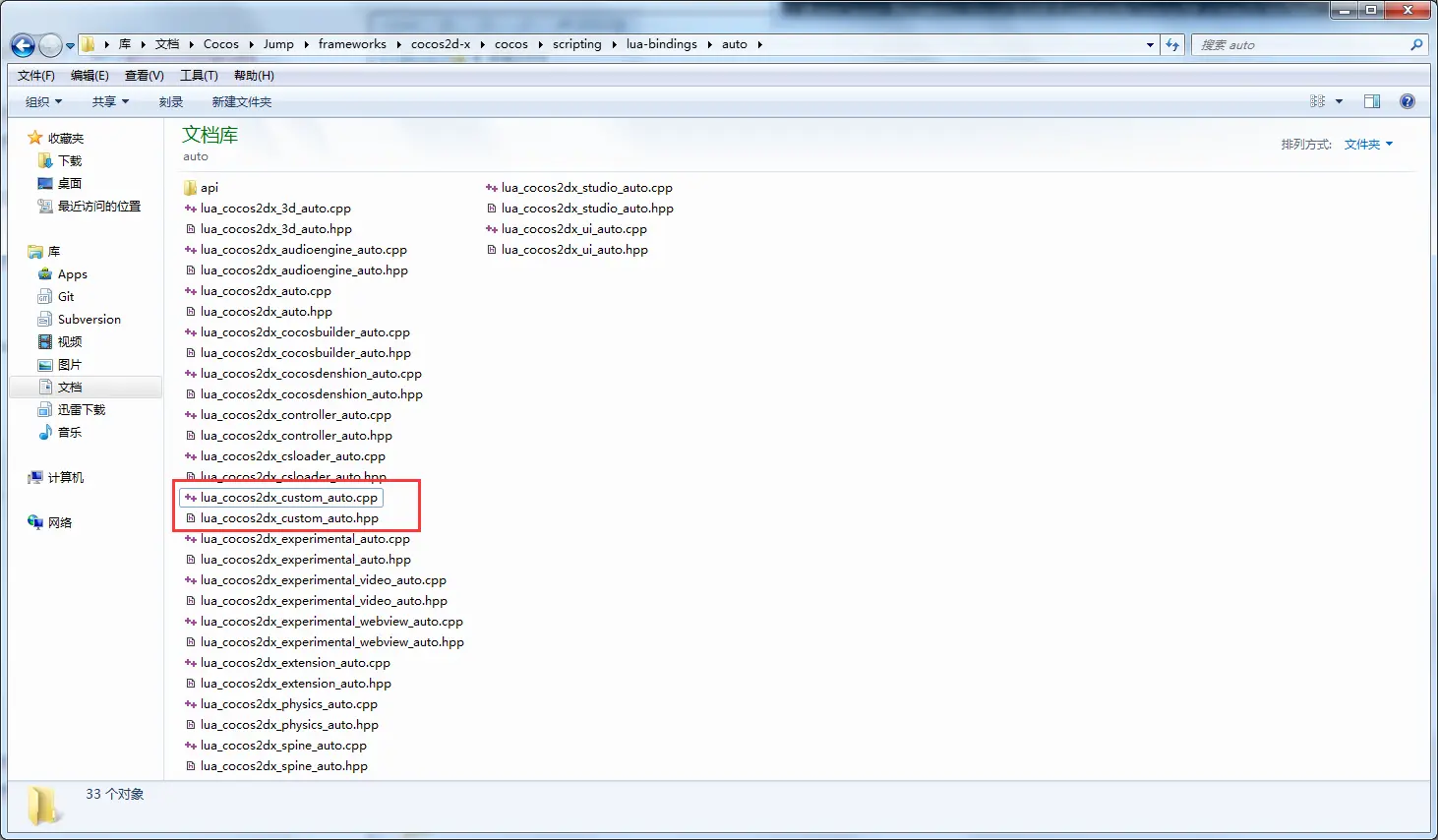
Task: Open the 排列方式 文件夹 dropdown
Action: pyautogui.click(x=1368, y=145)
